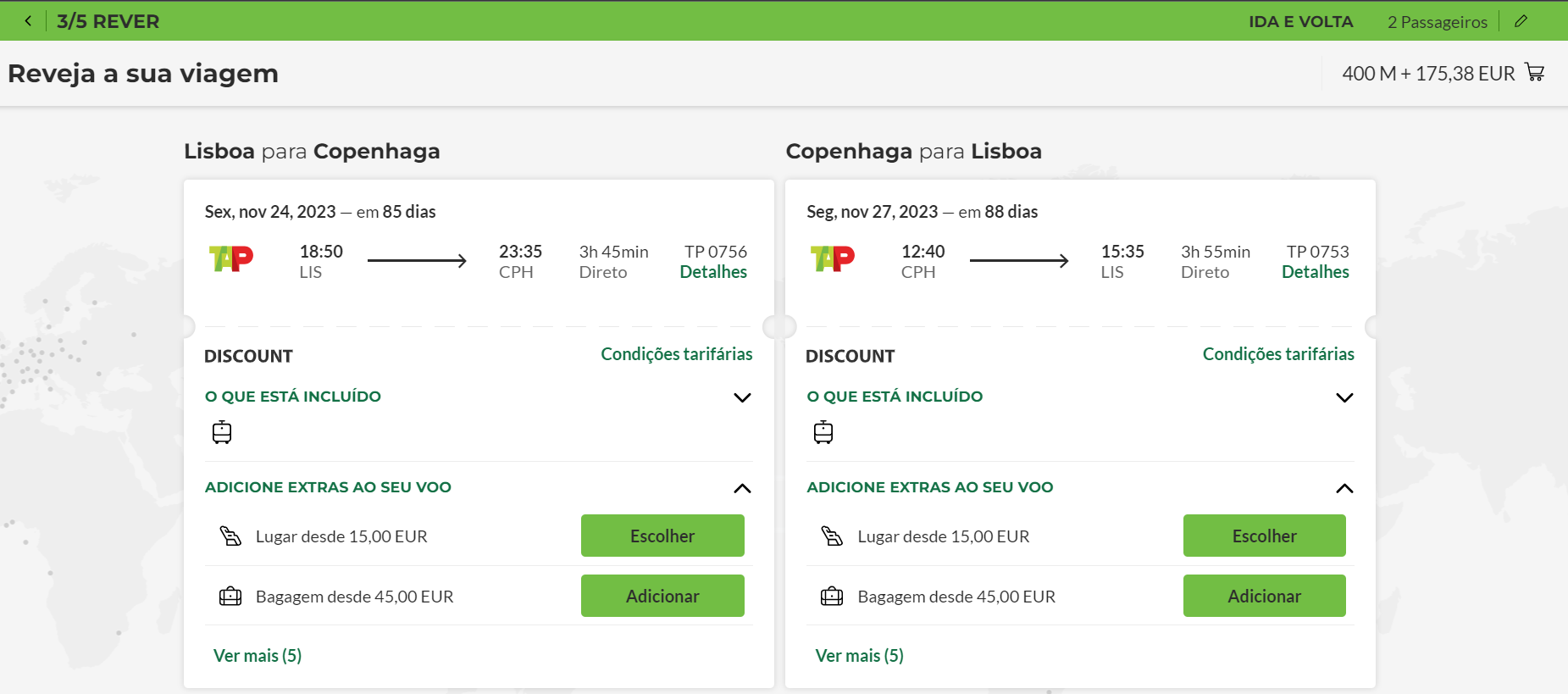
Task: Show more extras for Lisboa-Copenhaga via Ver mais (5)
Action: coord(258,656)
